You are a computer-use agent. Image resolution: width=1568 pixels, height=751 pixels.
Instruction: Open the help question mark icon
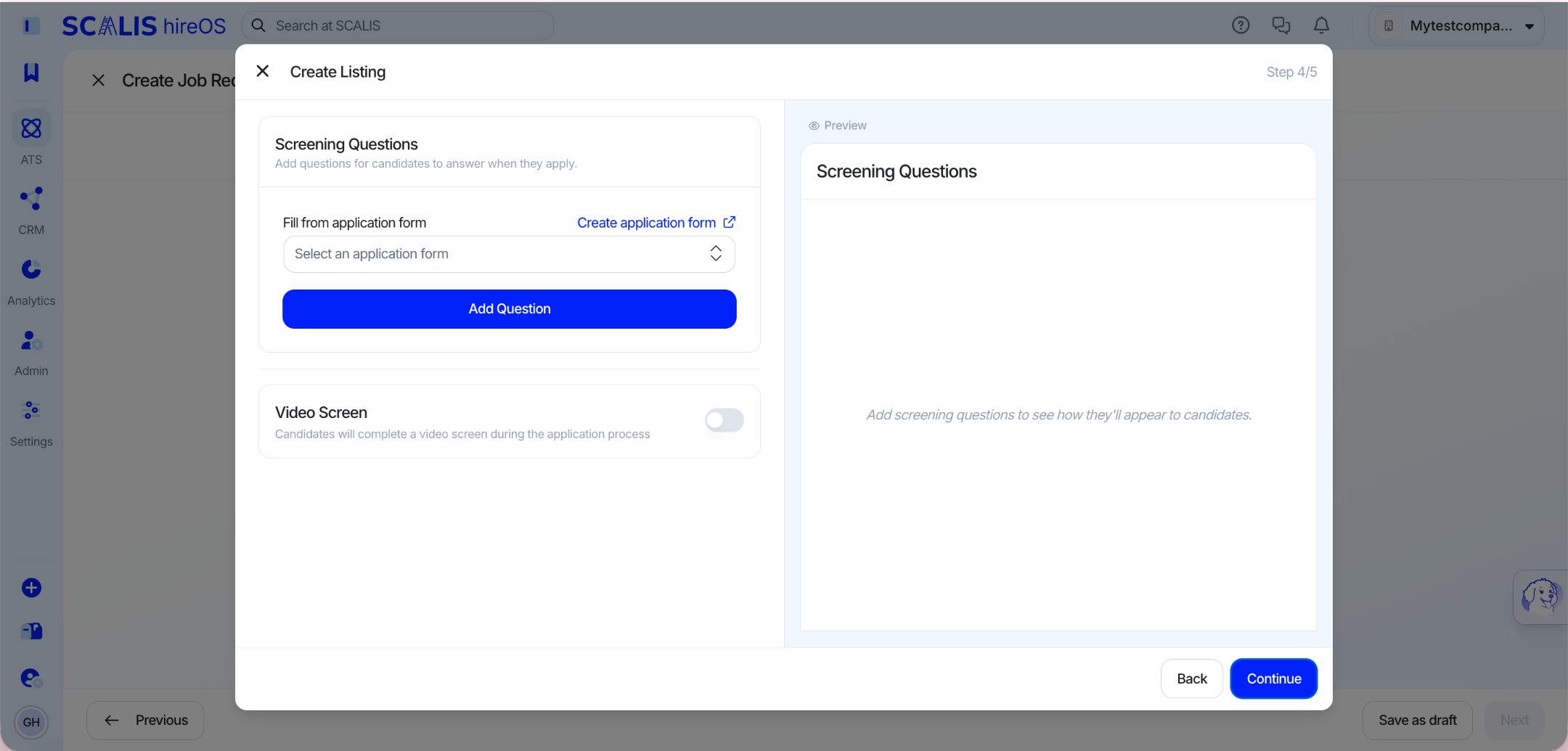1241,25
